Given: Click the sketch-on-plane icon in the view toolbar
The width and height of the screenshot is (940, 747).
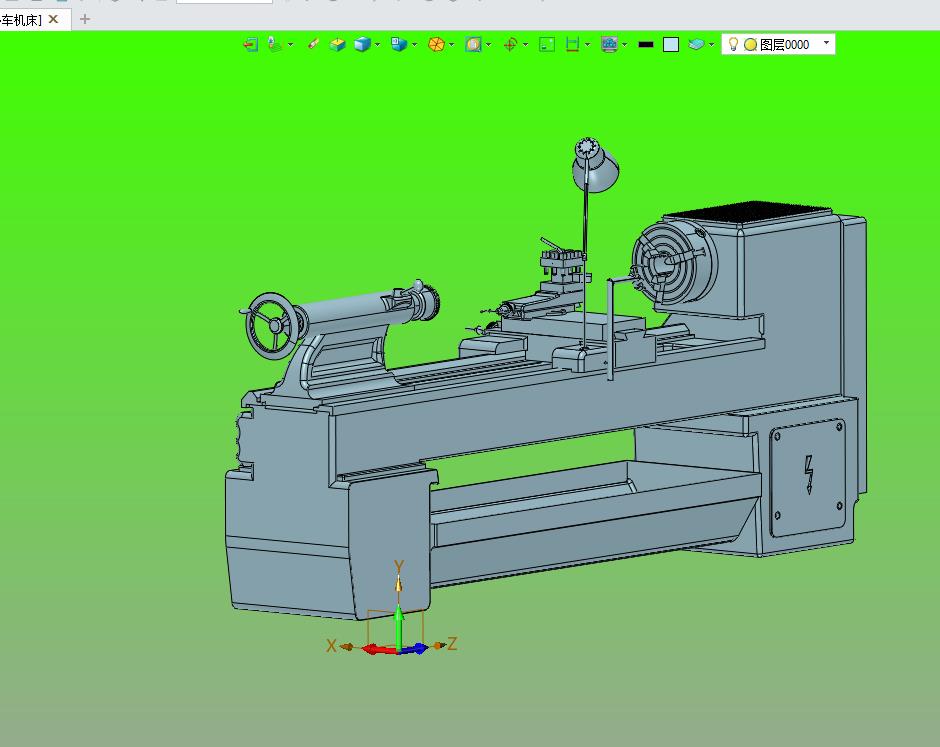Looking at the screenshot, I should click(x=275, y=44).
